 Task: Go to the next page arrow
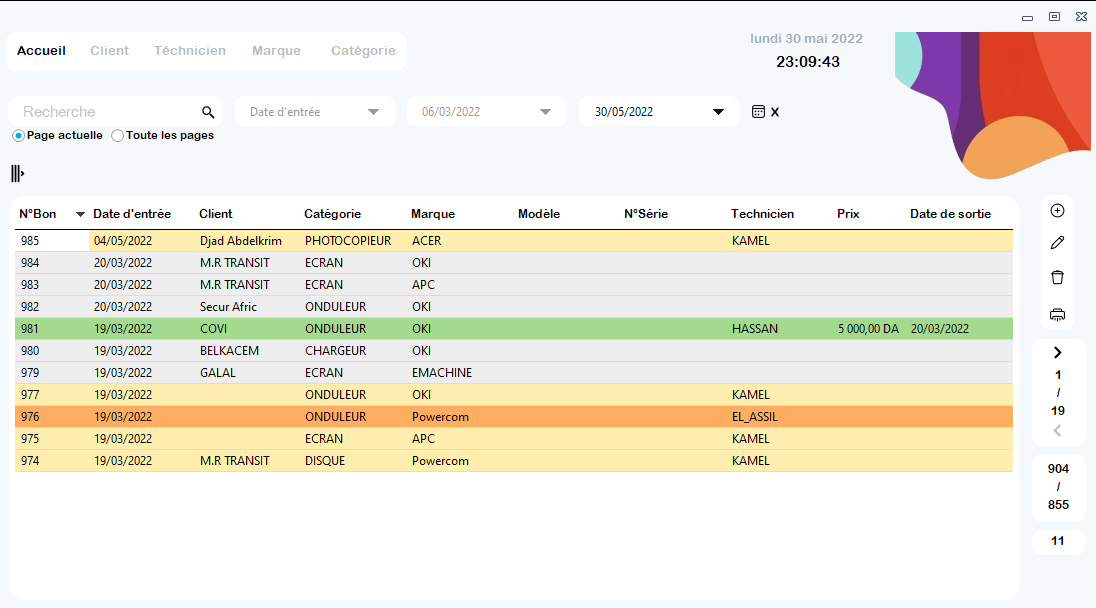pos(1058,352)
